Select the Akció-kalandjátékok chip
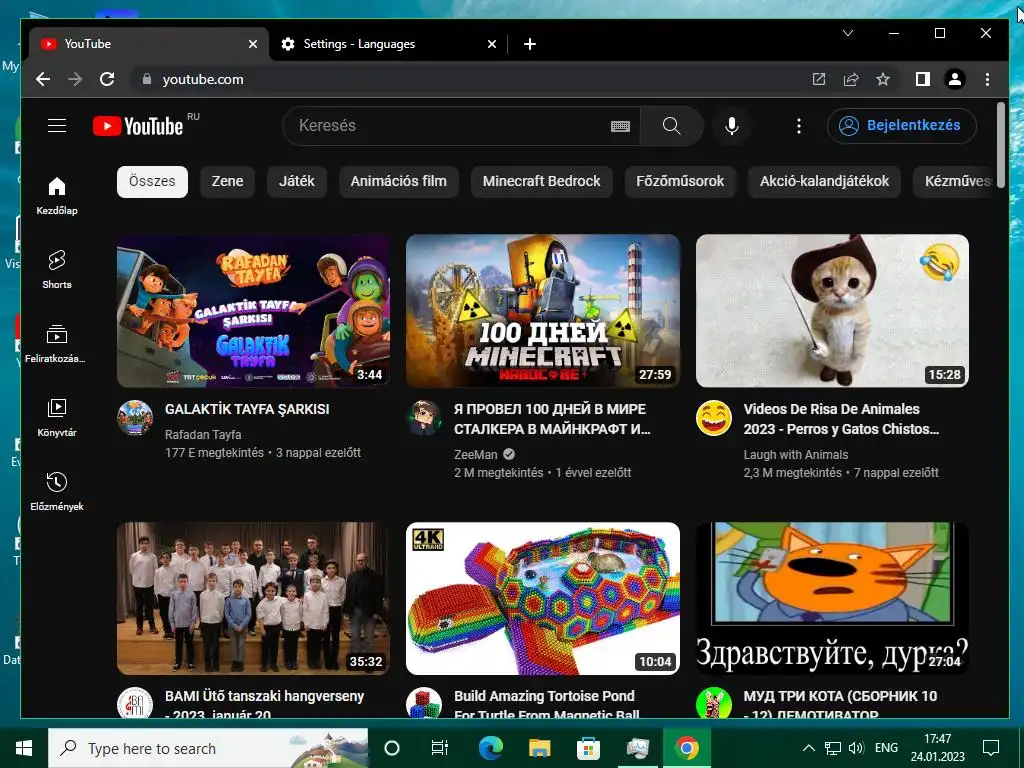1024x768 pixels. tap(824, 182)
